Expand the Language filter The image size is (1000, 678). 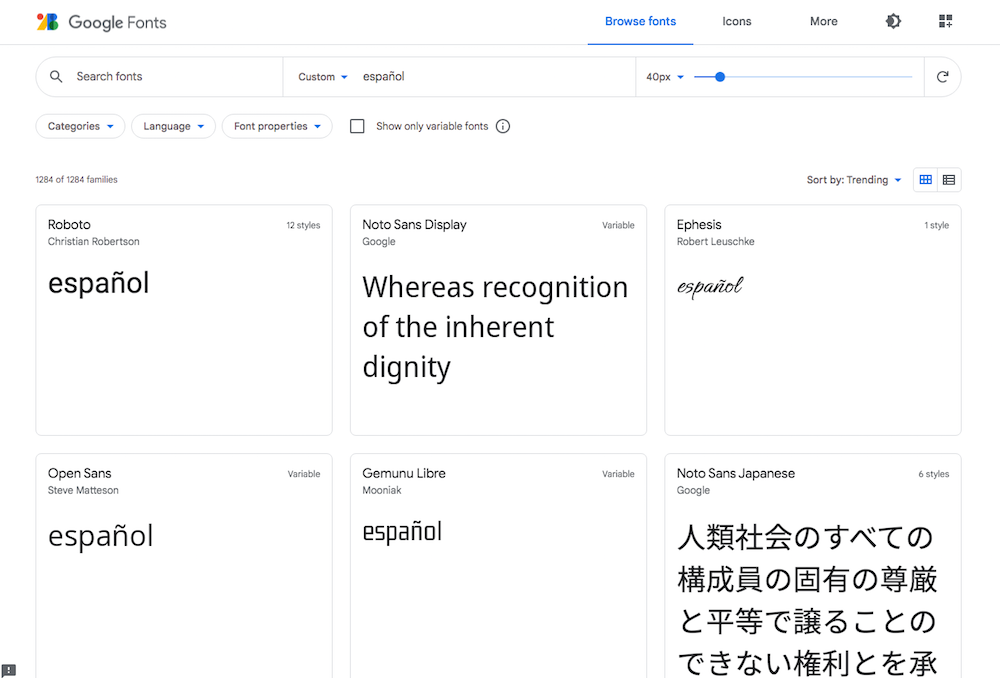173,126
